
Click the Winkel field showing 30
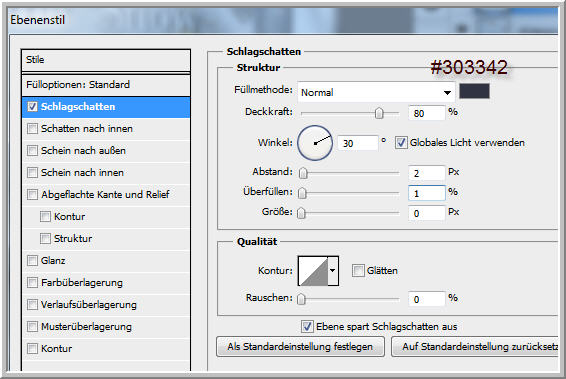point(358,143)
